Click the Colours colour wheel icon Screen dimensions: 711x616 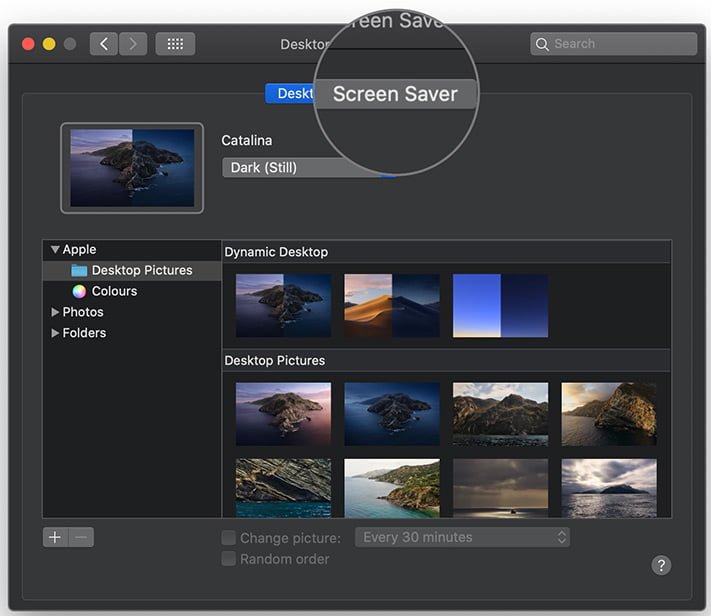click(79, 291)
